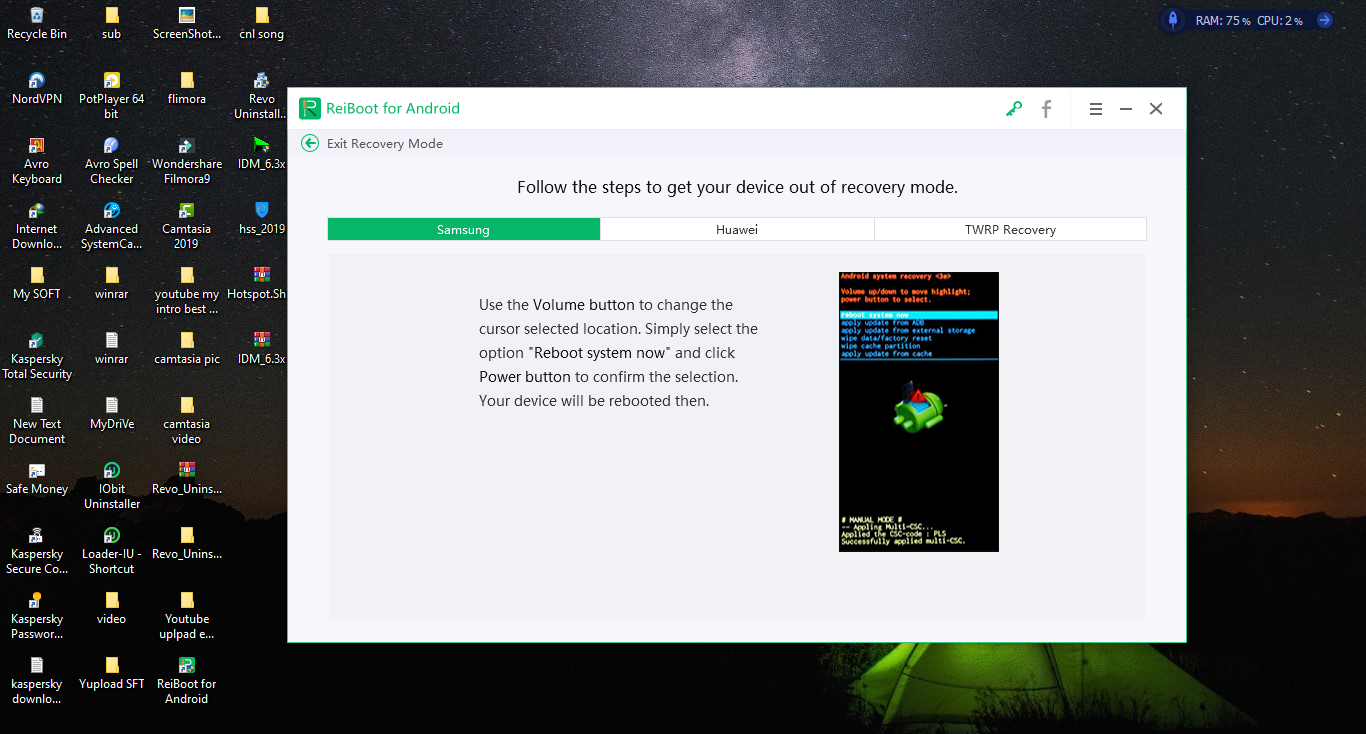Click the rocket boost icon in RAM widget

tap(1174, 20)
